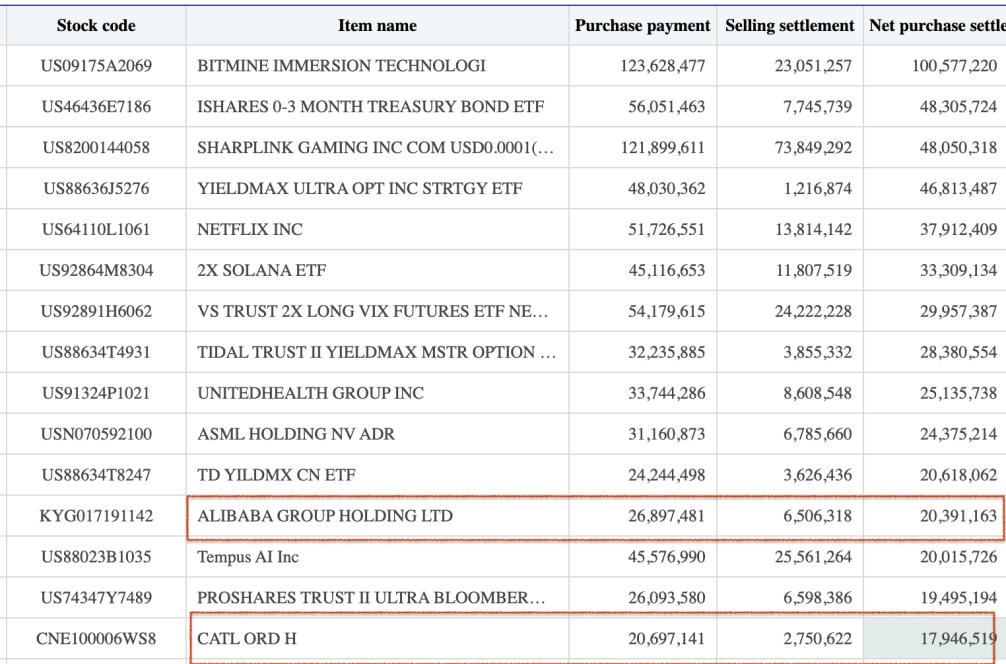This screenshot has width=1006, height=664.
Task: Select the BITMINE IMMERSION TECHNOLOGI item name
Action: [341, 66]
